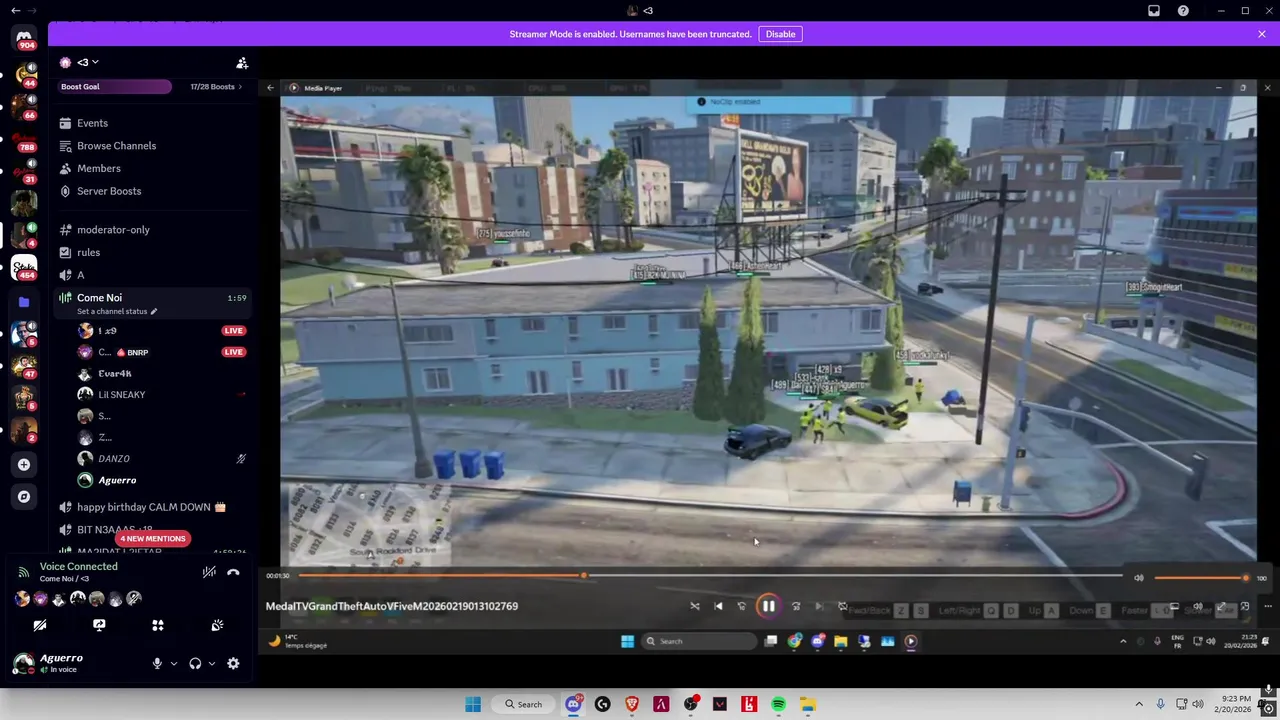The height and width of the screenshot is (720, 1280).
Task: Open Discord Direct Messages home icon
Action: tap(24, 38)
